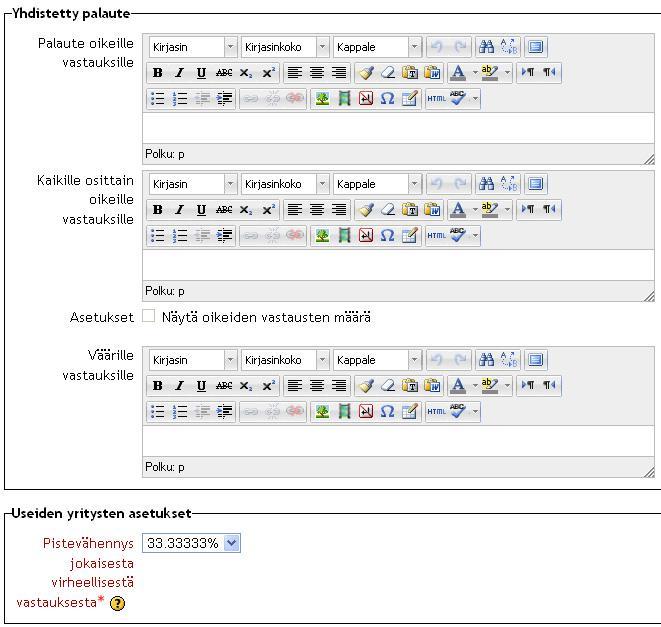Open Kappale format dropdown in Palaute oikeille editor
Image resolution: width=661 pixels, height=627 pixels.
(377, 47)
